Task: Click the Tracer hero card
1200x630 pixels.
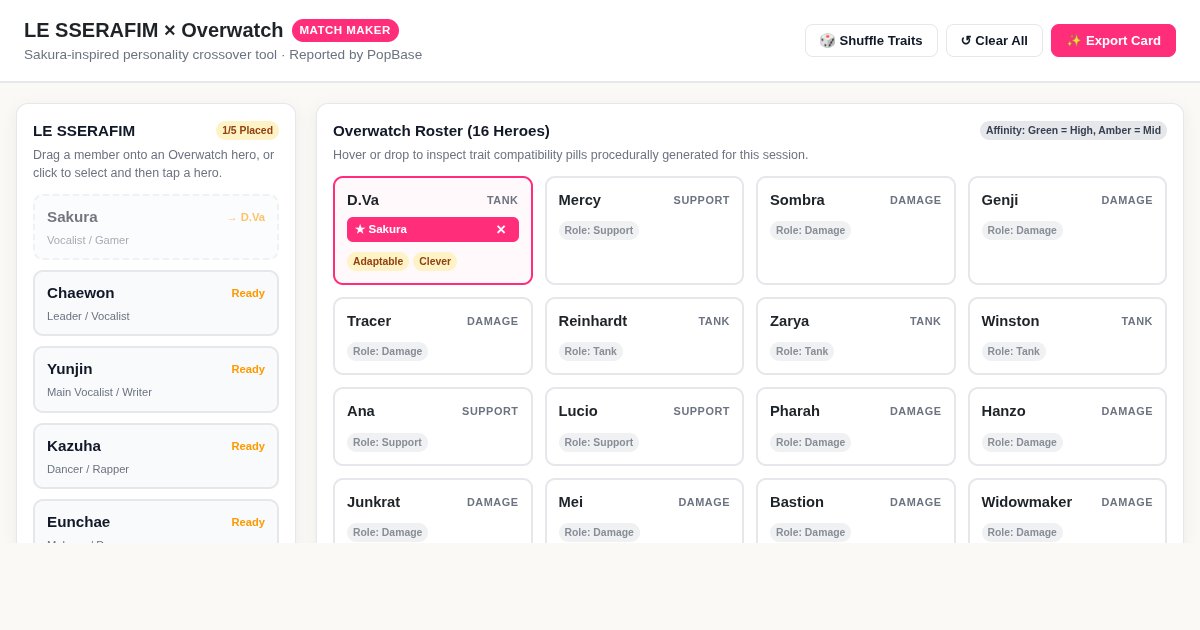Action: pyautogui.click(x=433, y=336)
